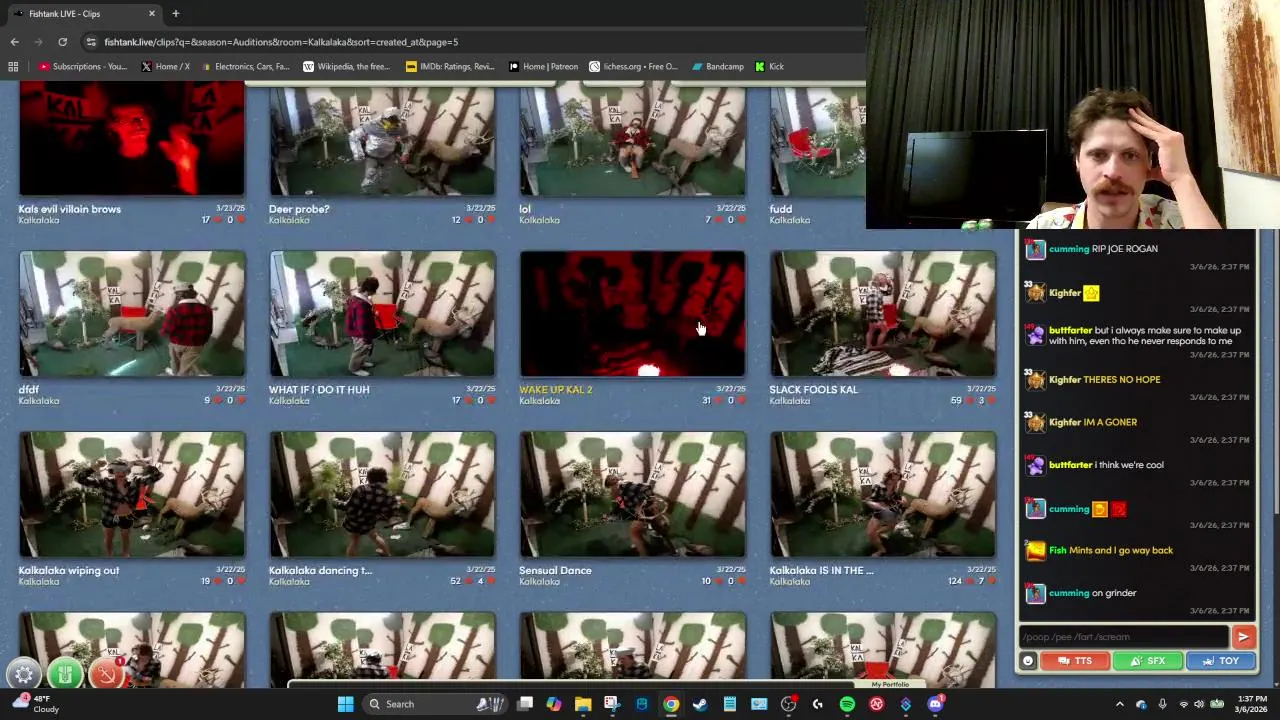
Task: Play the 'Kalkalaka wiping out' clip thumbnail
Action: click(x=132, y=495)
